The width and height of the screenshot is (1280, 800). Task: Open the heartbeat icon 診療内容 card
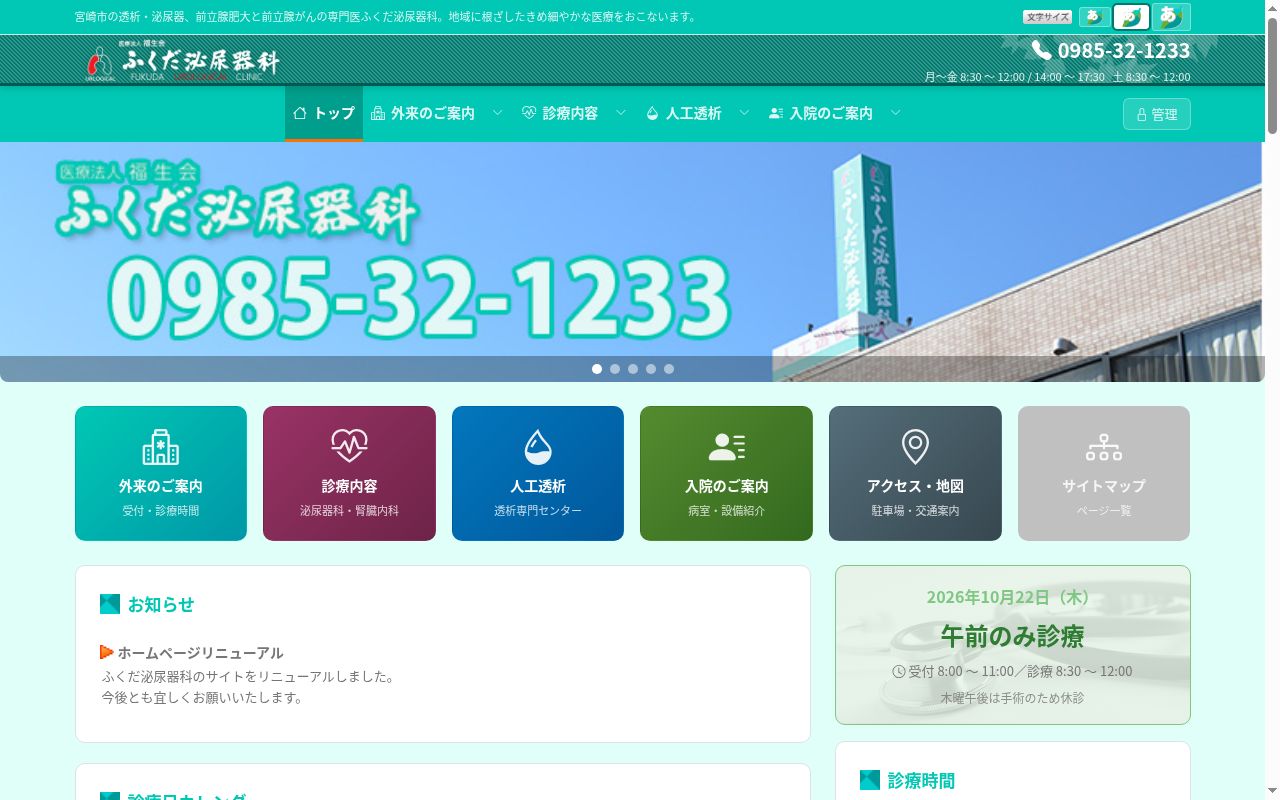[349, 473]
